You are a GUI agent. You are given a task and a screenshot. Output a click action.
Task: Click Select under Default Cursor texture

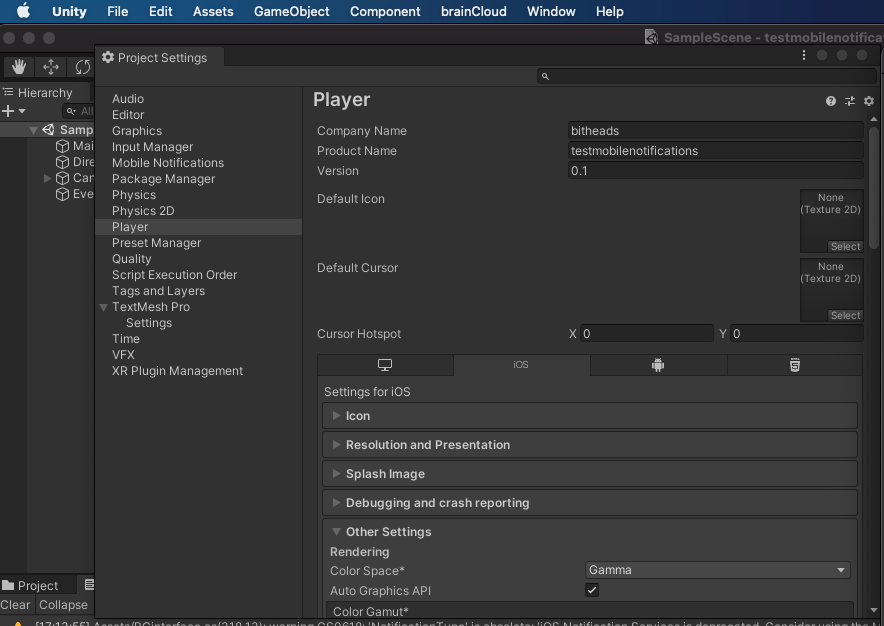[x=845, y=316]
